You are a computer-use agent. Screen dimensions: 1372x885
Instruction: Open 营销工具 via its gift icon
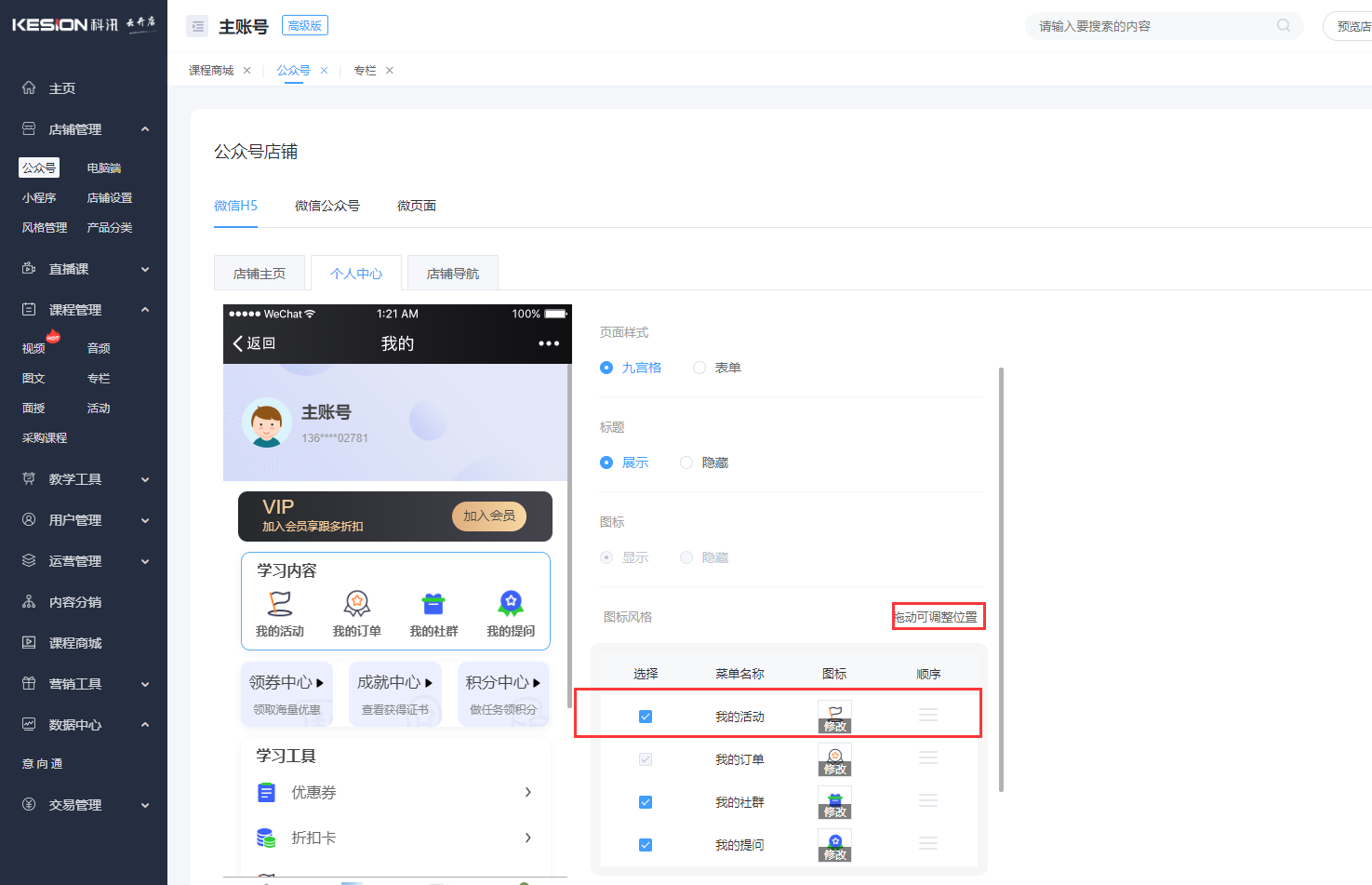(27, 683)
